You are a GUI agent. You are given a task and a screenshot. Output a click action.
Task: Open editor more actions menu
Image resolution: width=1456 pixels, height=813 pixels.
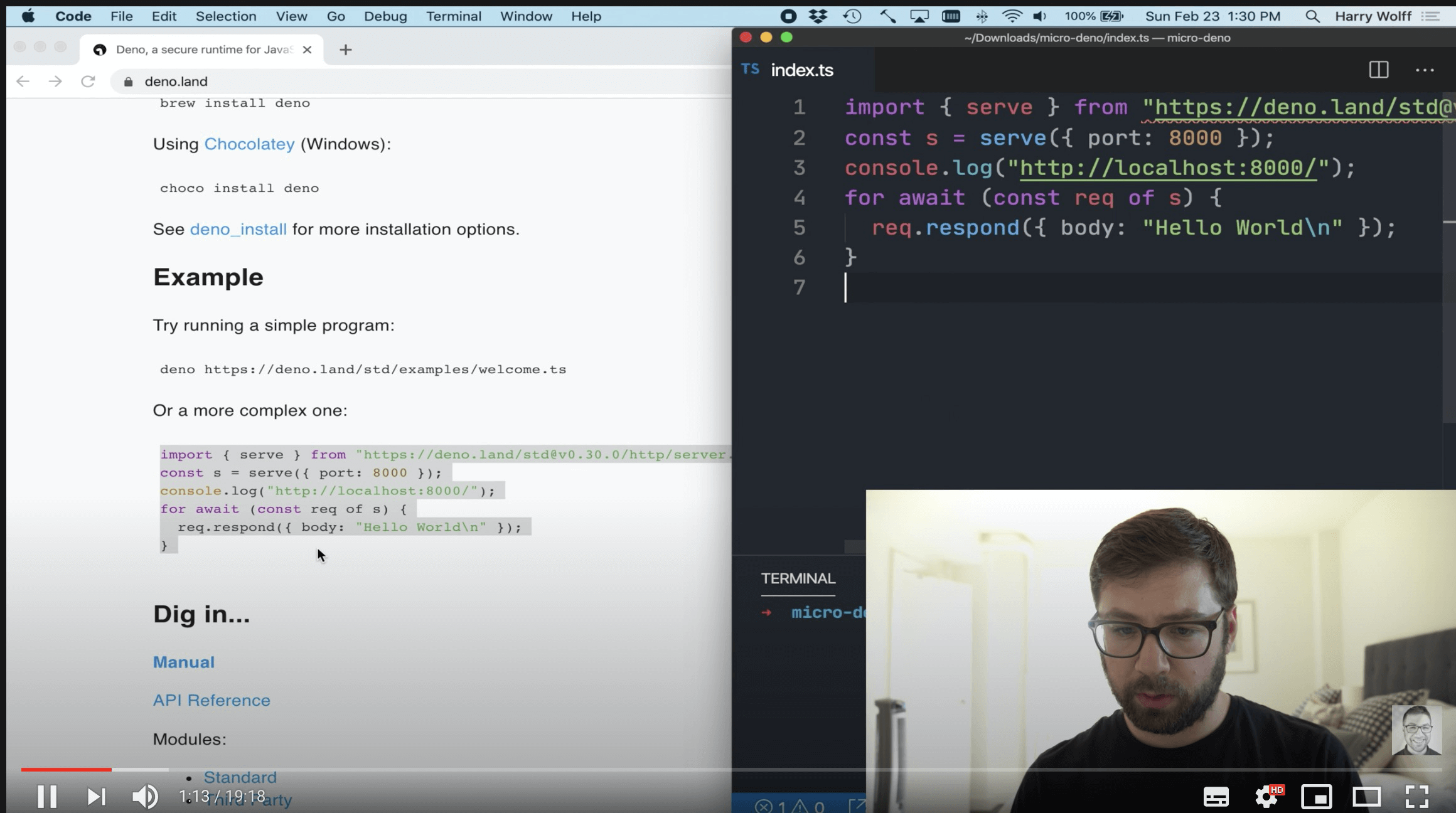[1425, 70]
